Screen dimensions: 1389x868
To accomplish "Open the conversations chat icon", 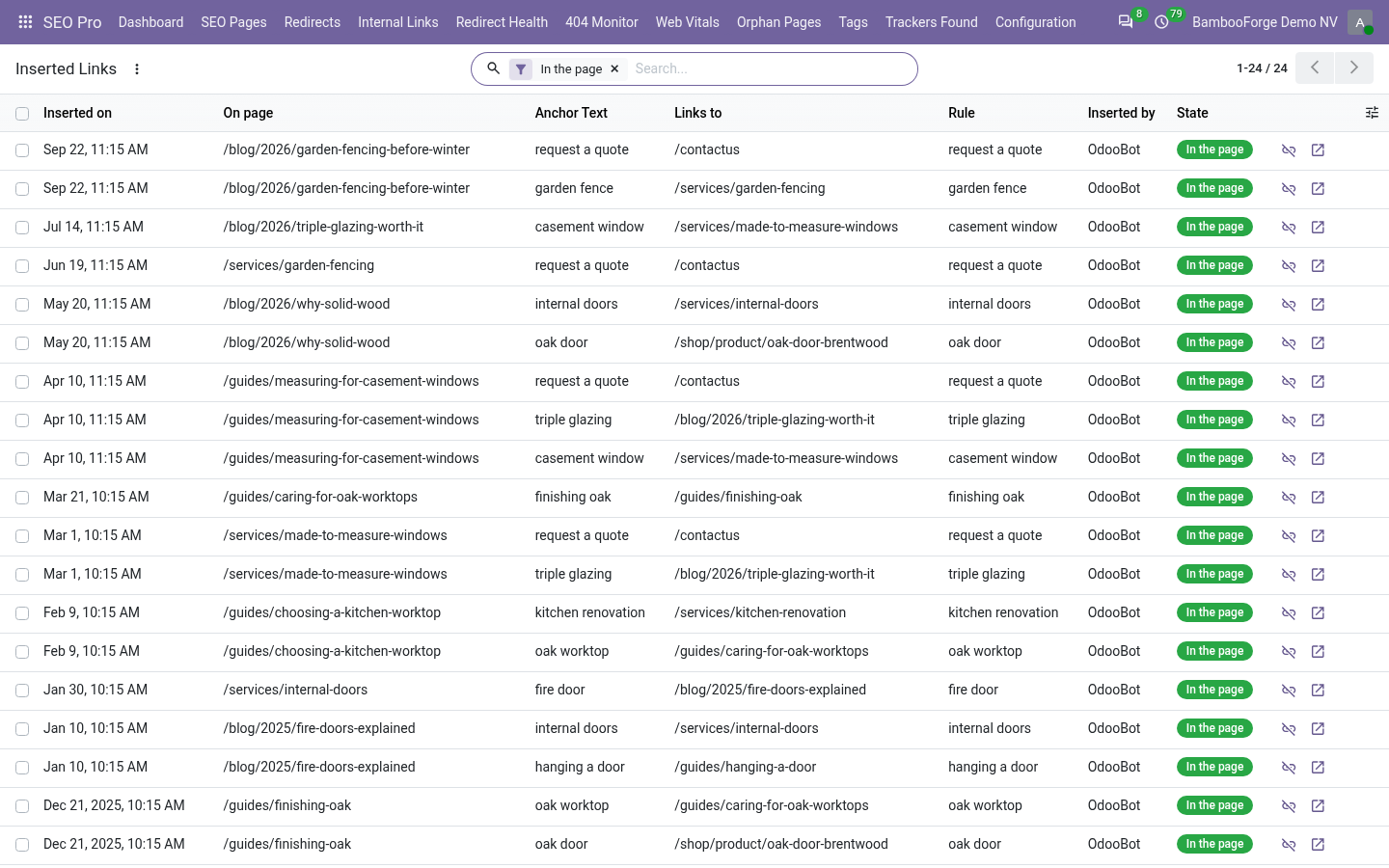I will 1126,22.
